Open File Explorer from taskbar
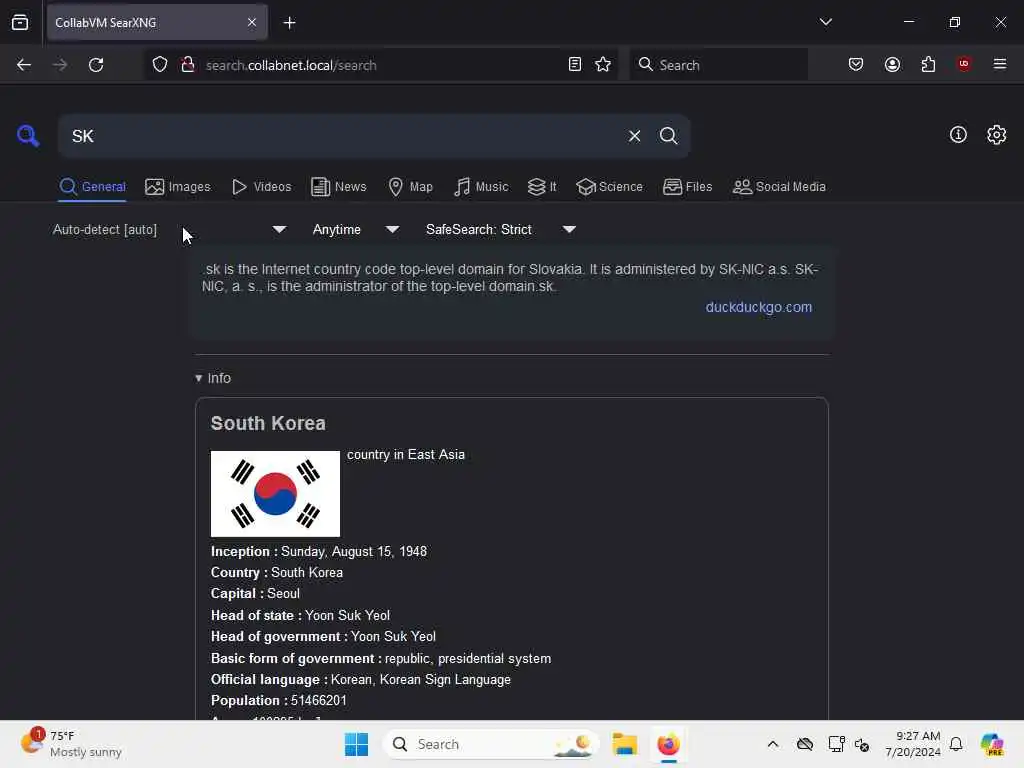 pos(624,744)
